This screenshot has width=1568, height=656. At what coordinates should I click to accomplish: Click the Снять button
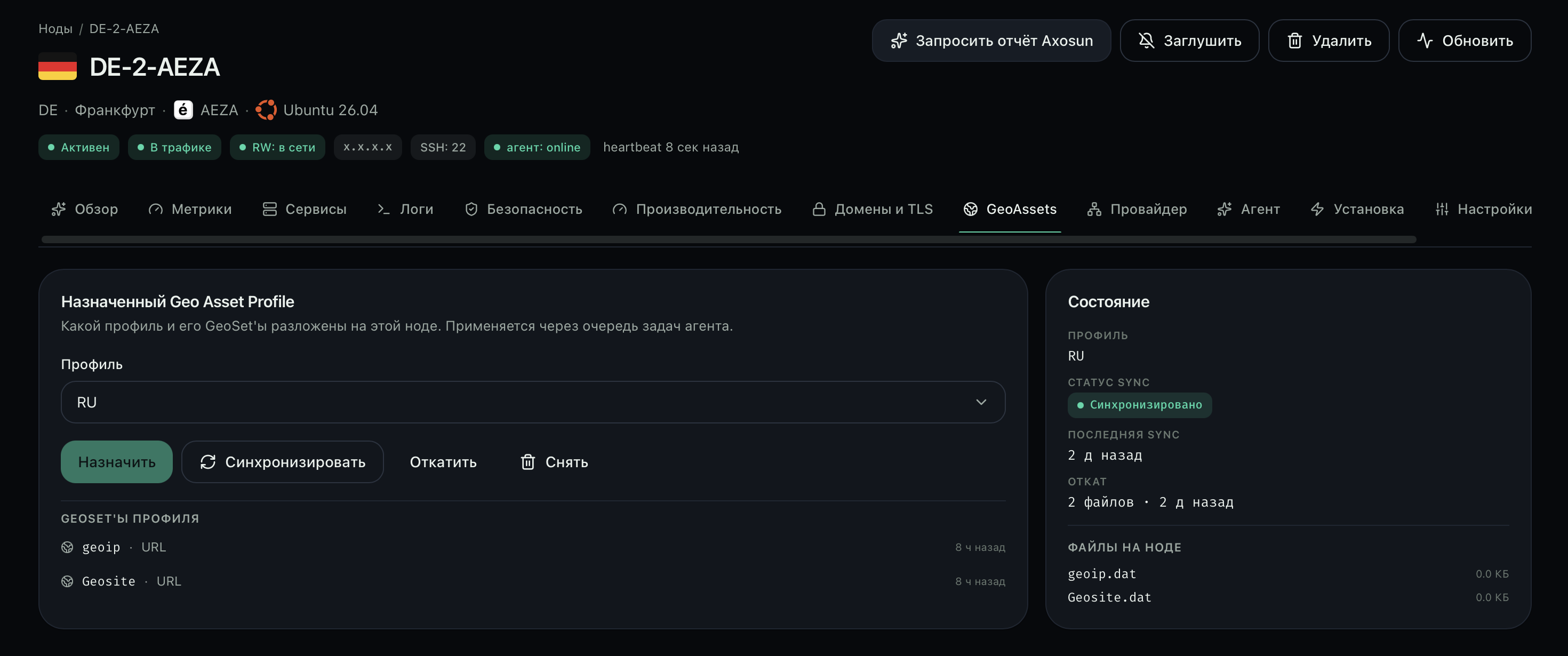click(555, 462)
